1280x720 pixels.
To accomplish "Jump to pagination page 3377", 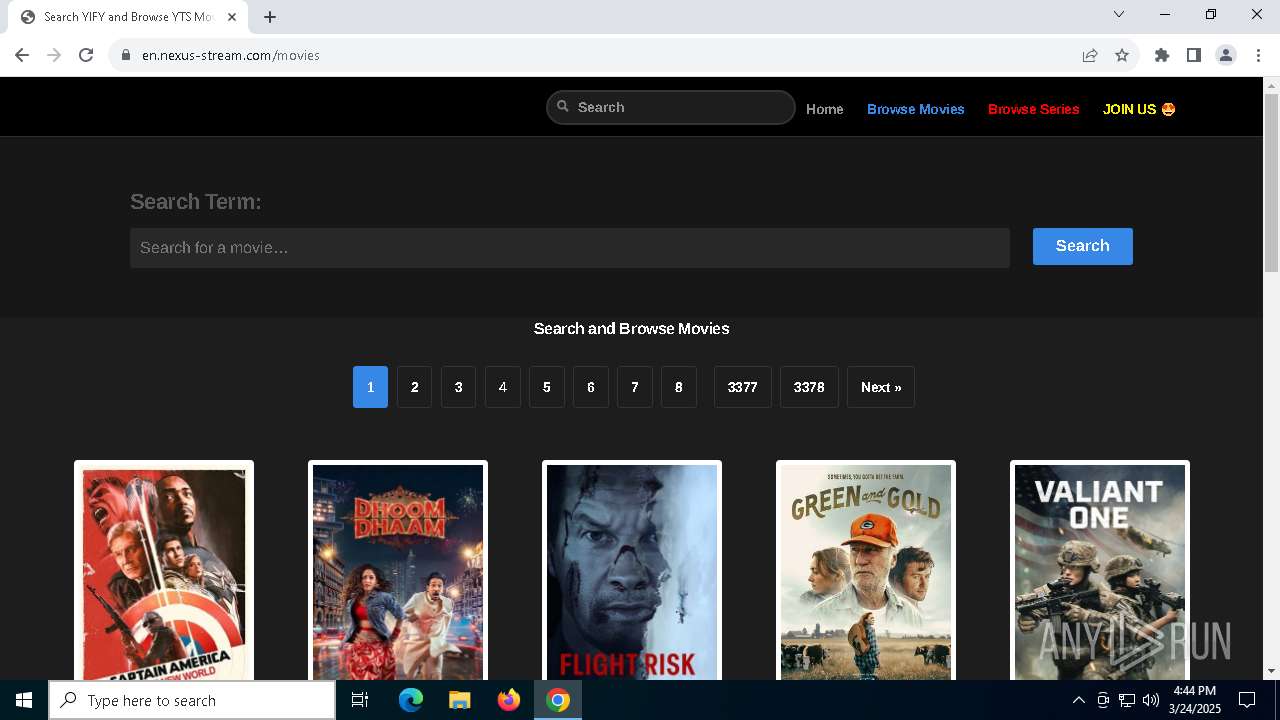I will (743, 387).
